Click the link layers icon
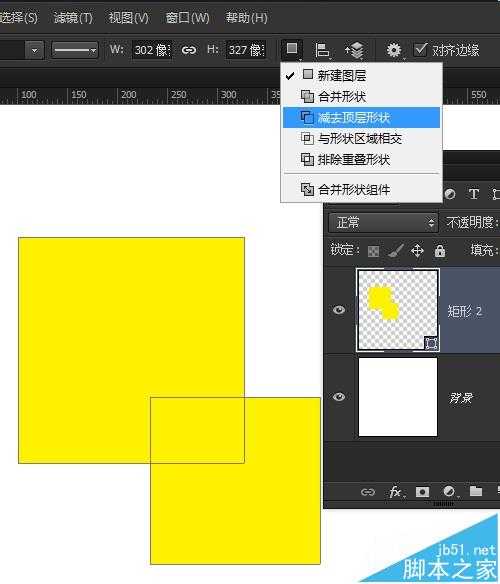Image resolution: width=500 pixels, height=584 pixels. coord(368,492)
